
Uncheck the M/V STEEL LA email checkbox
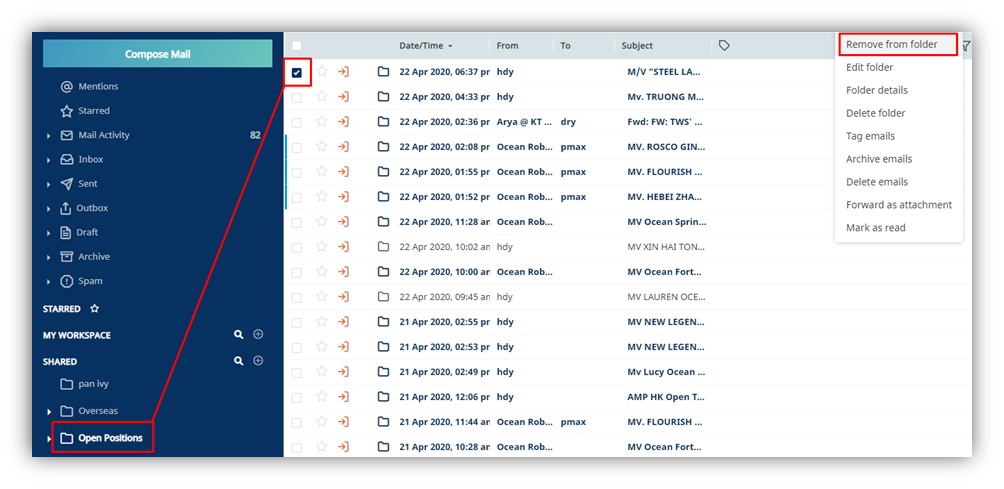(x=296, y=72)
